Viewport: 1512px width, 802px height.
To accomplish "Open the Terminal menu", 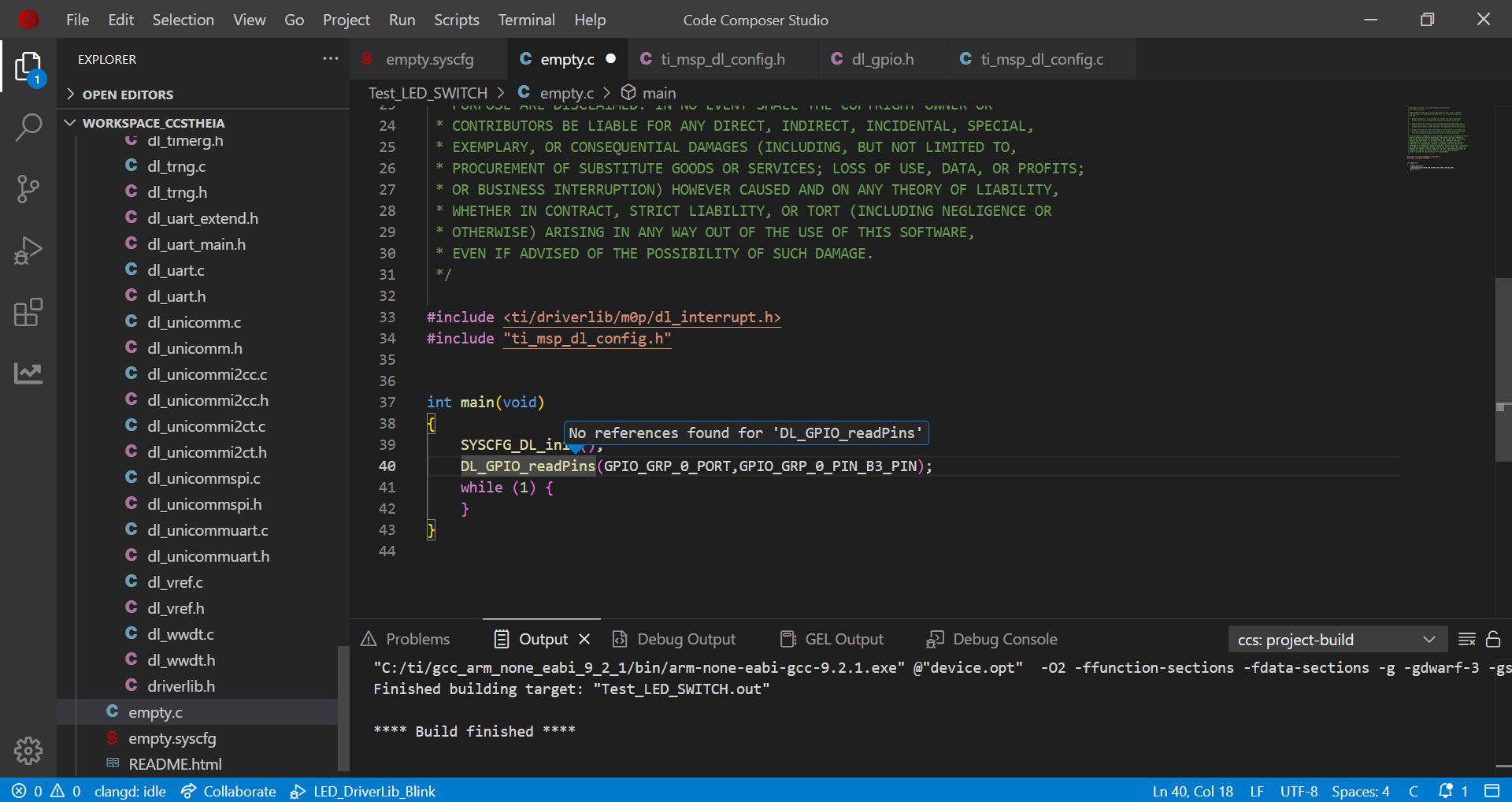I will [527, 20].
